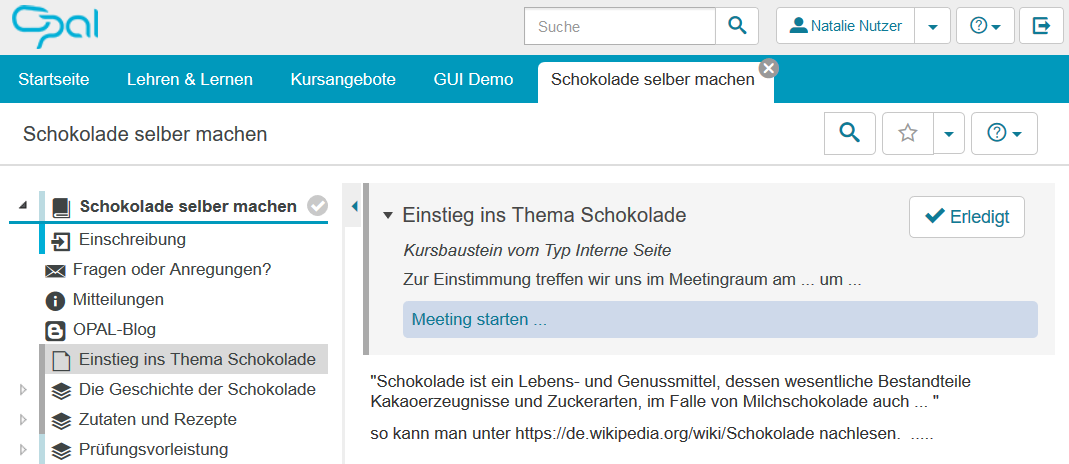Image resolution: width=1069 pixels, height=464 pixels.
Task: Select Einschreibung in the course tree
Action: (132, 239)
